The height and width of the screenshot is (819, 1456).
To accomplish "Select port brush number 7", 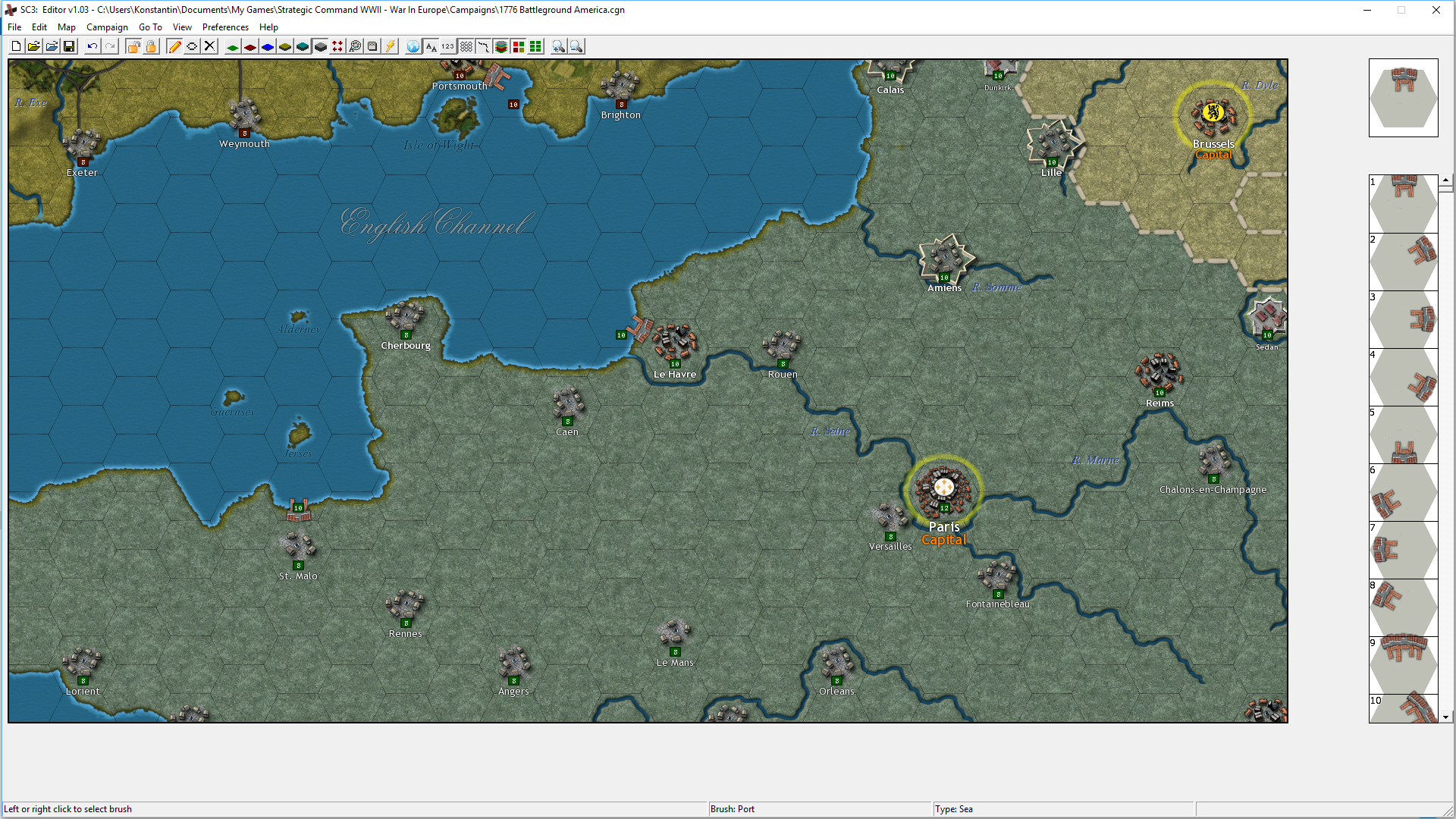I will tap(1403, 550).
